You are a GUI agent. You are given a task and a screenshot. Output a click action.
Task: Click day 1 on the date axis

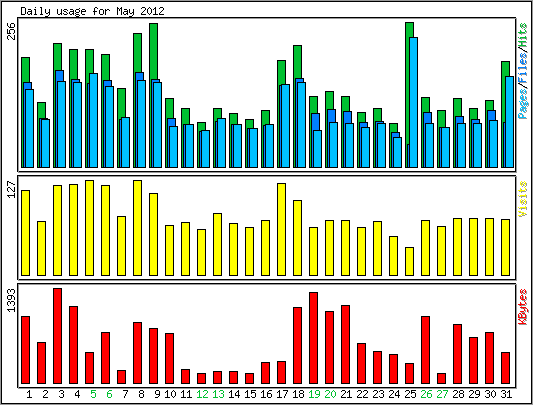click(x=29, y=394)
